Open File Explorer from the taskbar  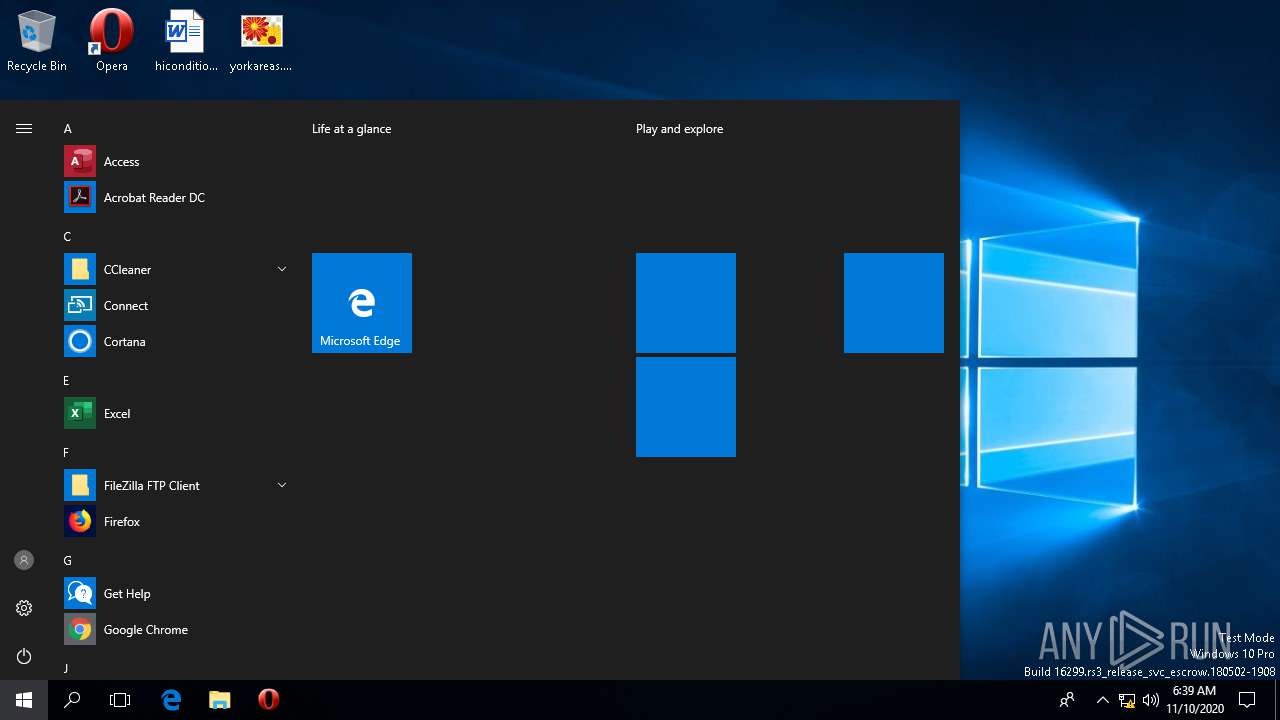point(220,700)
